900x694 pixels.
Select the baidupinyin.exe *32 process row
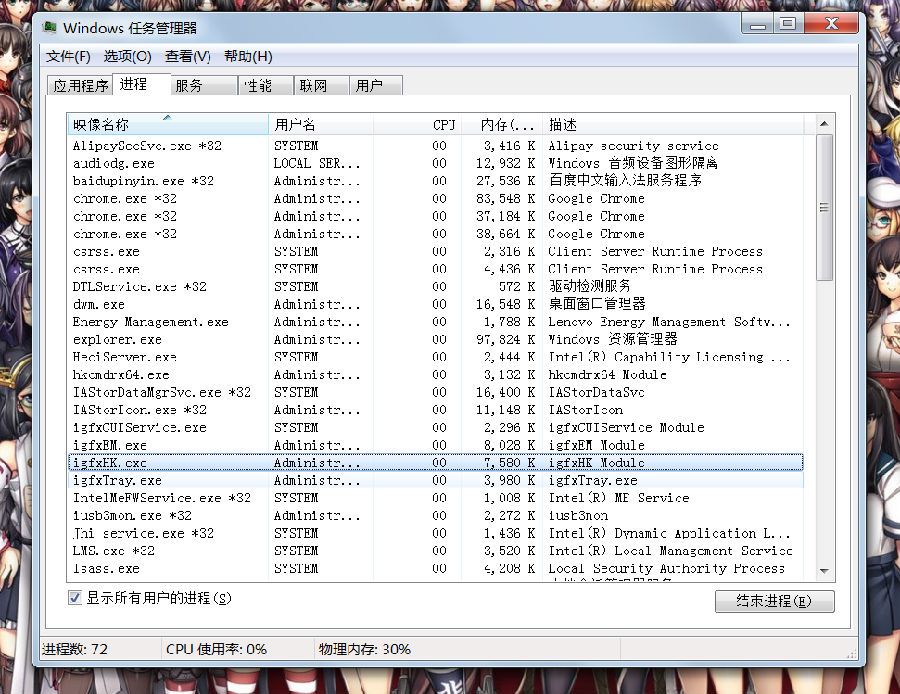pos(436,181)
